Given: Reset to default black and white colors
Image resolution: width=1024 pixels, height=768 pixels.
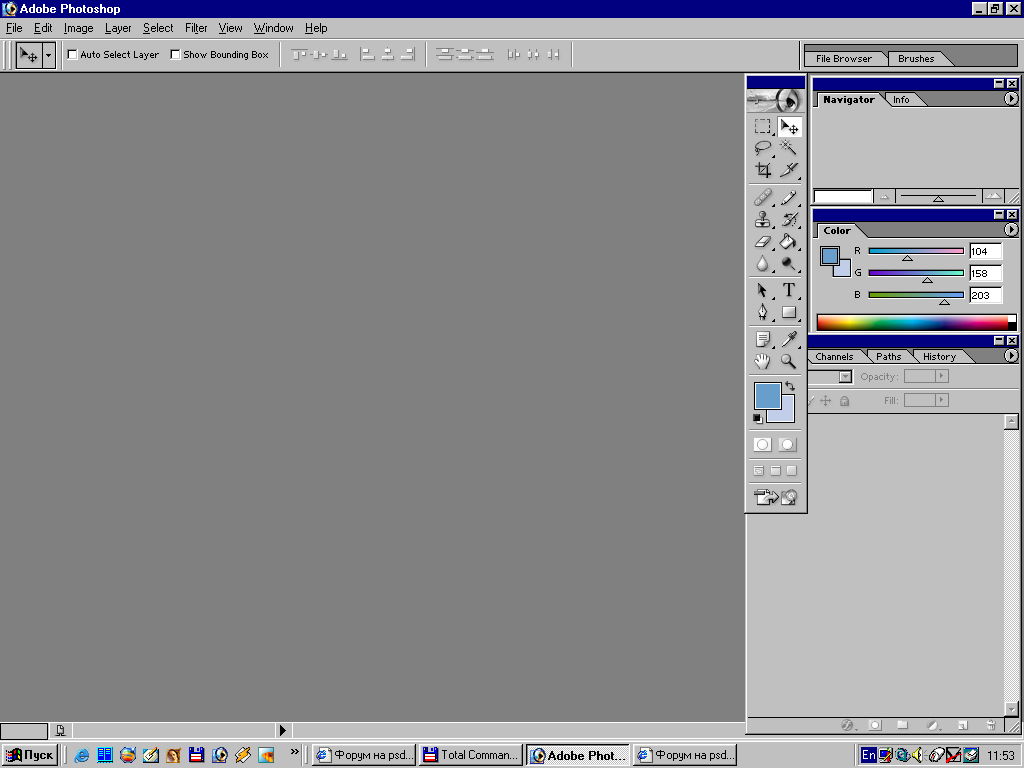Looking at the screenshot, I should coord(758,418).
